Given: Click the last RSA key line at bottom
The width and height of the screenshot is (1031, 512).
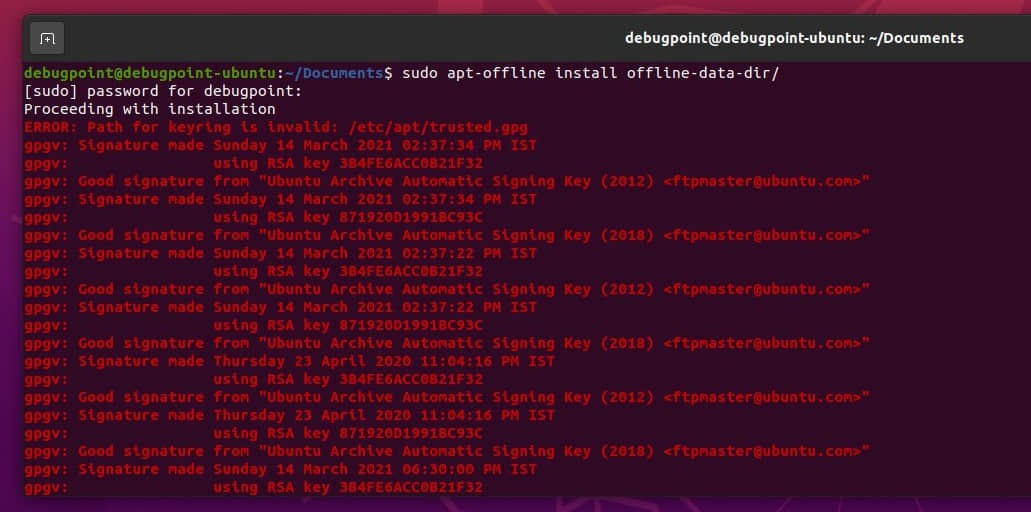Looking at the screenshot, I should 348,487.
